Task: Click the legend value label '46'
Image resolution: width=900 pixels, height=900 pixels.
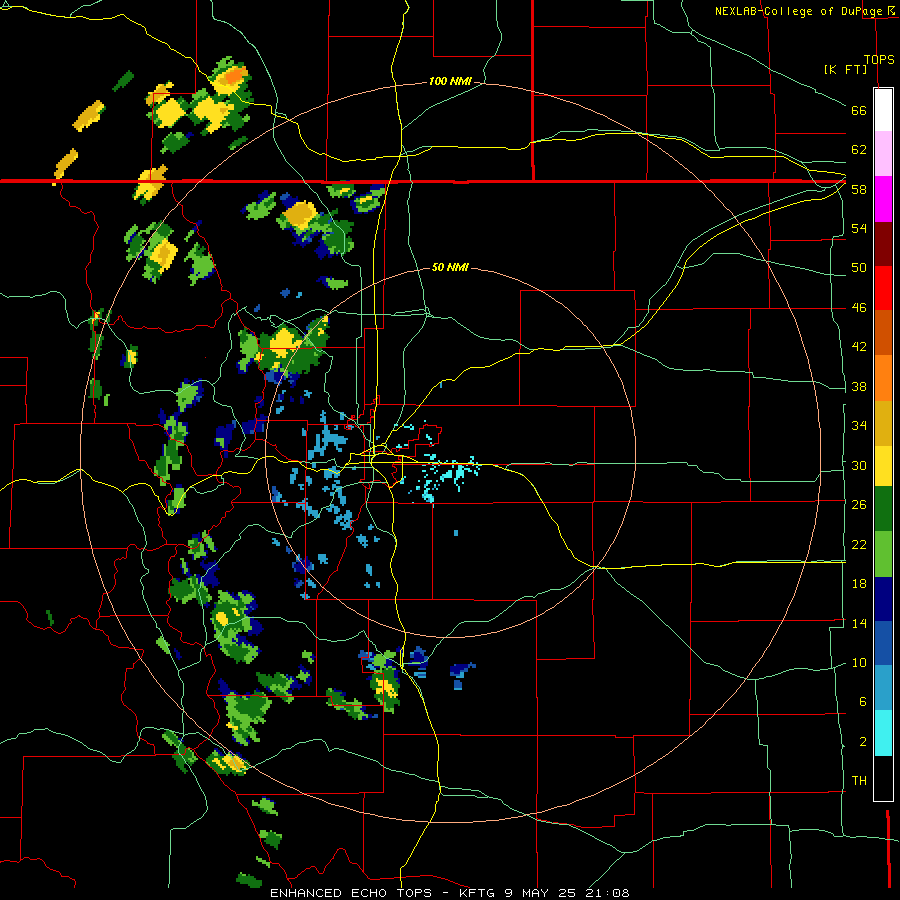Action: [859, 308]
